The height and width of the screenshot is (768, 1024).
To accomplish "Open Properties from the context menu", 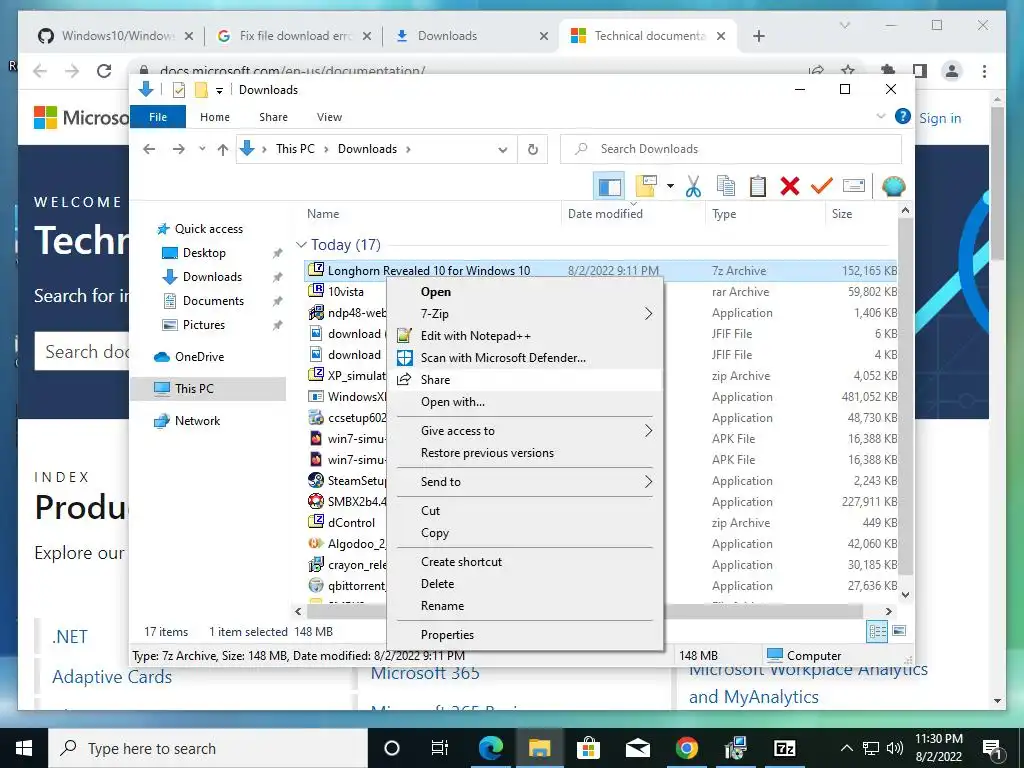I will (x=526, y=635).
